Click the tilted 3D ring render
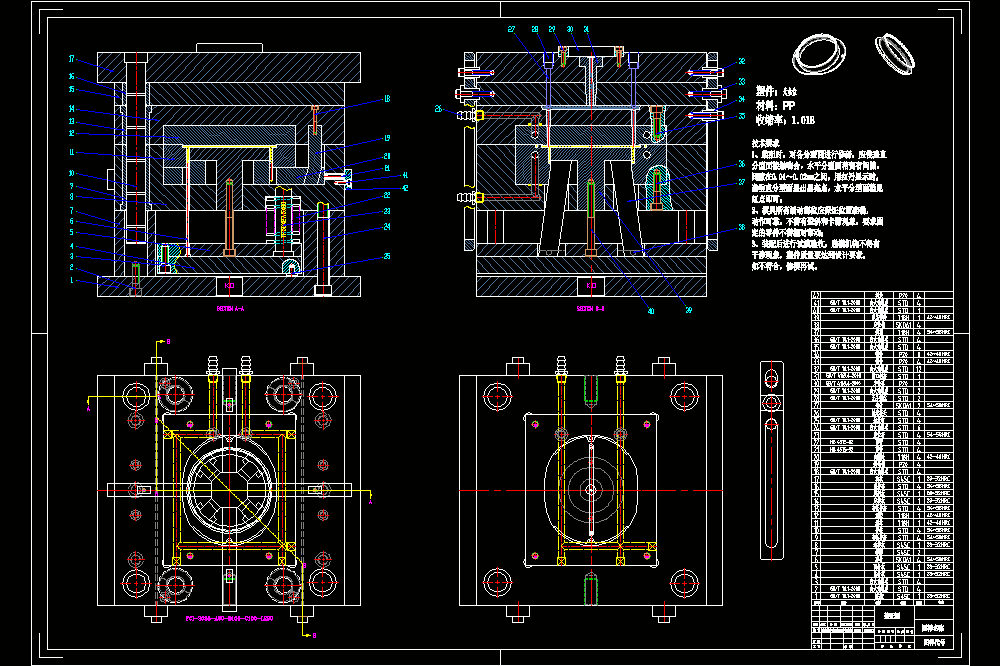This screenshot has height=666, width=1000. click(895, 53)
